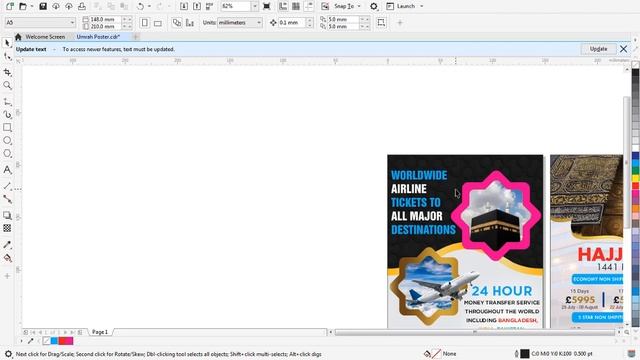Click the horizontal scrollbar thumb
Image resolution: width=640 pixels, height=360 pixels.
(x=475, y=333)
